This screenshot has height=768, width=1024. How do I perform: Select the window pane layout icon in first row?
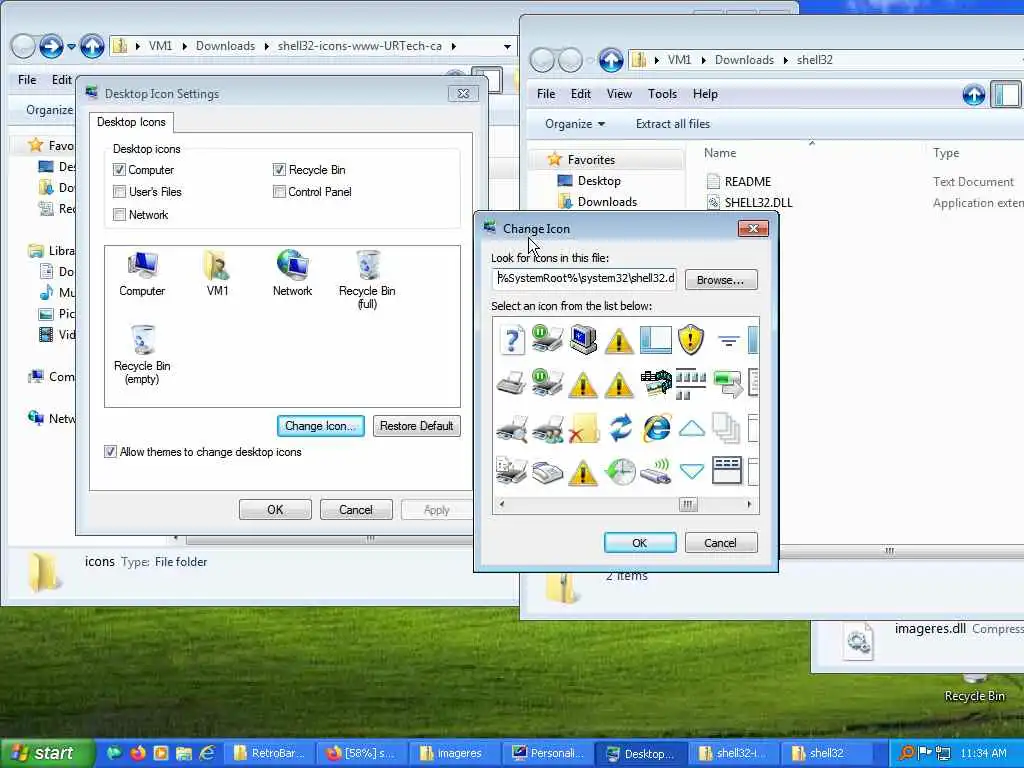(x=656, y=340)
